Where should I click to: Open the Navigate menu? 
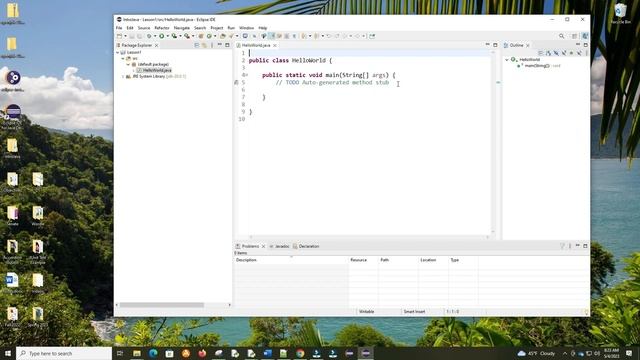(x=182, y=28)
